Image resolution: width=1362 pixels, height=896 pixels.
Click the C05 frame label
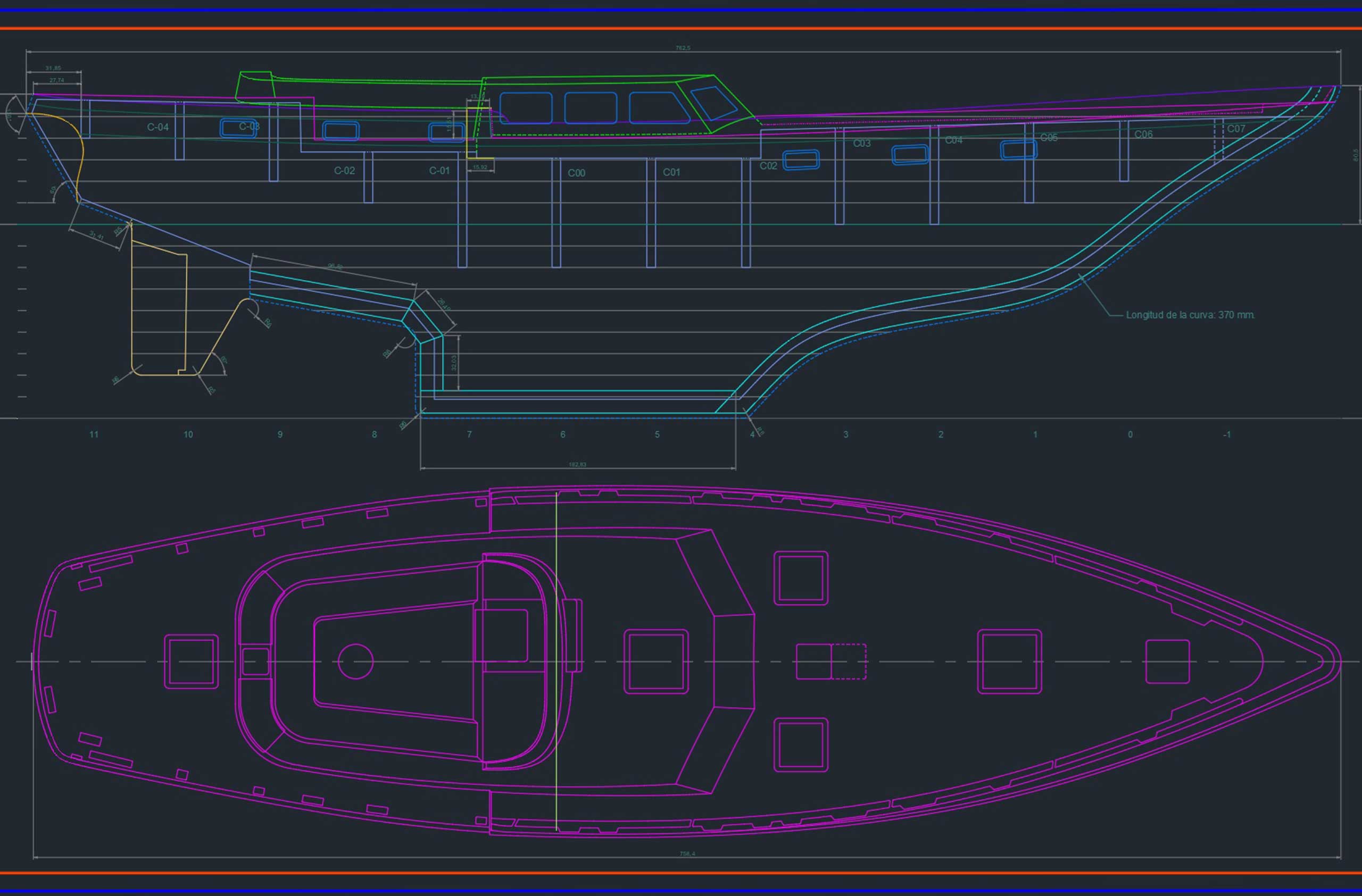(x=1049, y=138)
